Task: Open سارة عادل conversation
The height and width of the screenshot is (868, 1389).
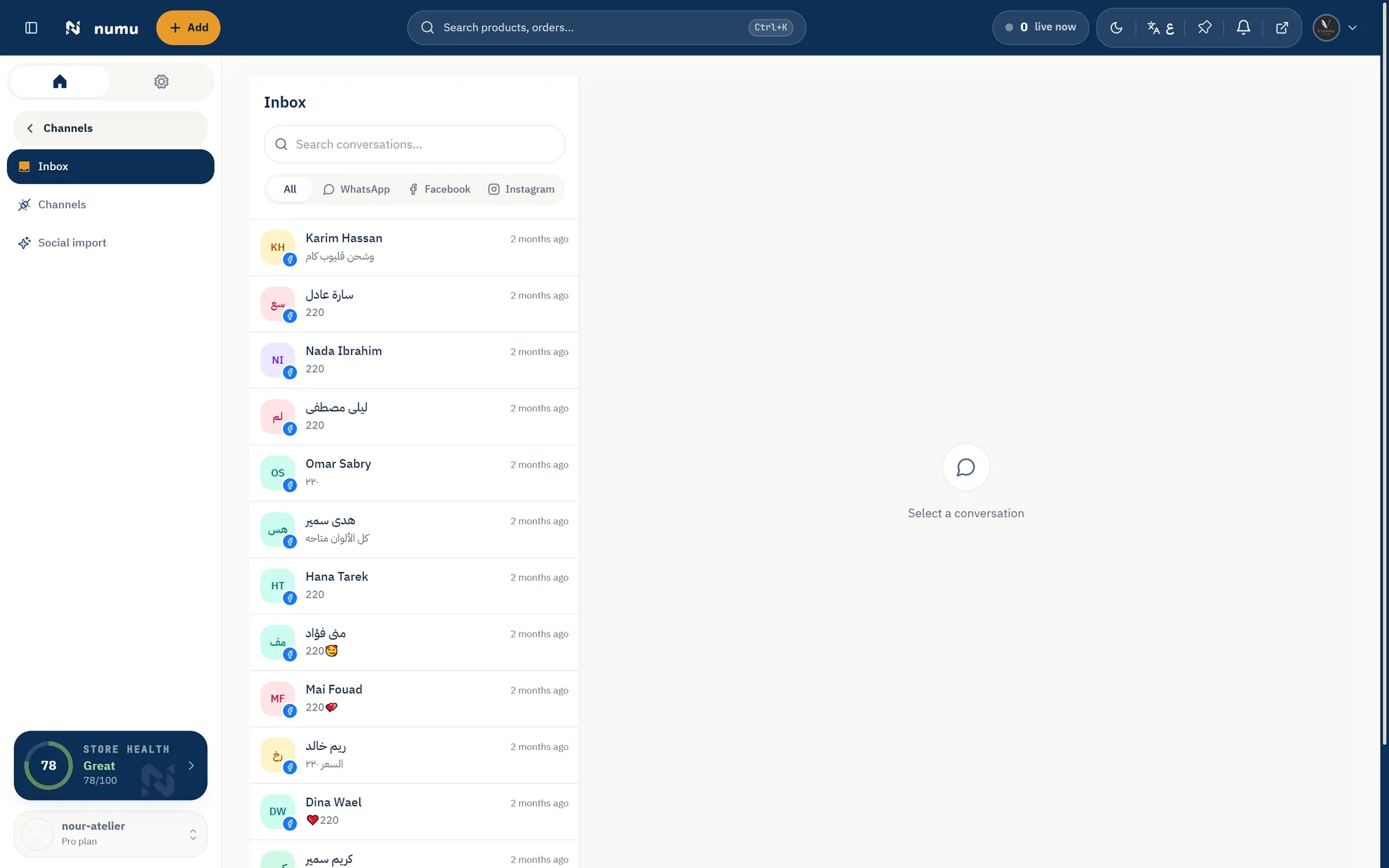Action: click(x=414, y=304)
